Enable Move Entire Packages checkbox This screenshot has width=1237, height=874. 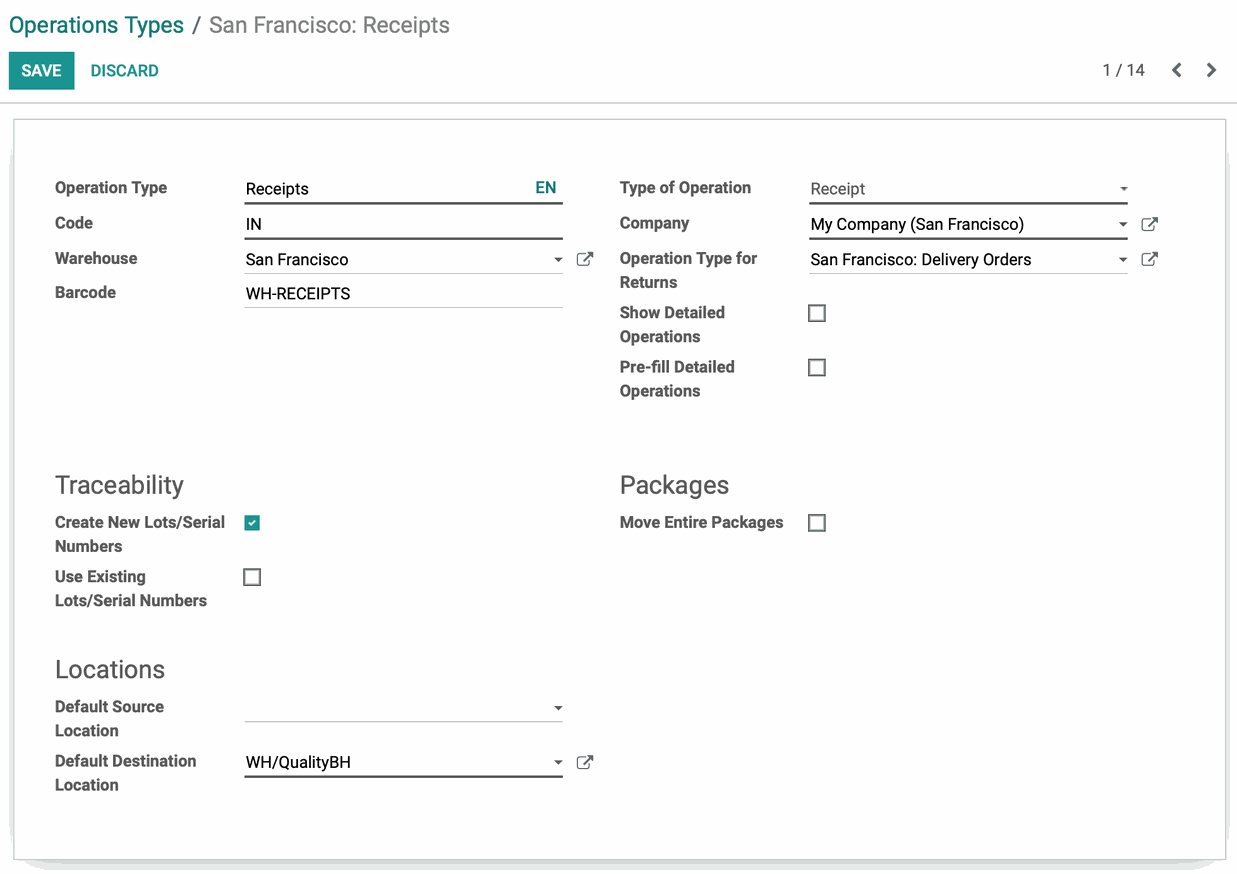click(x=817, y=523)
